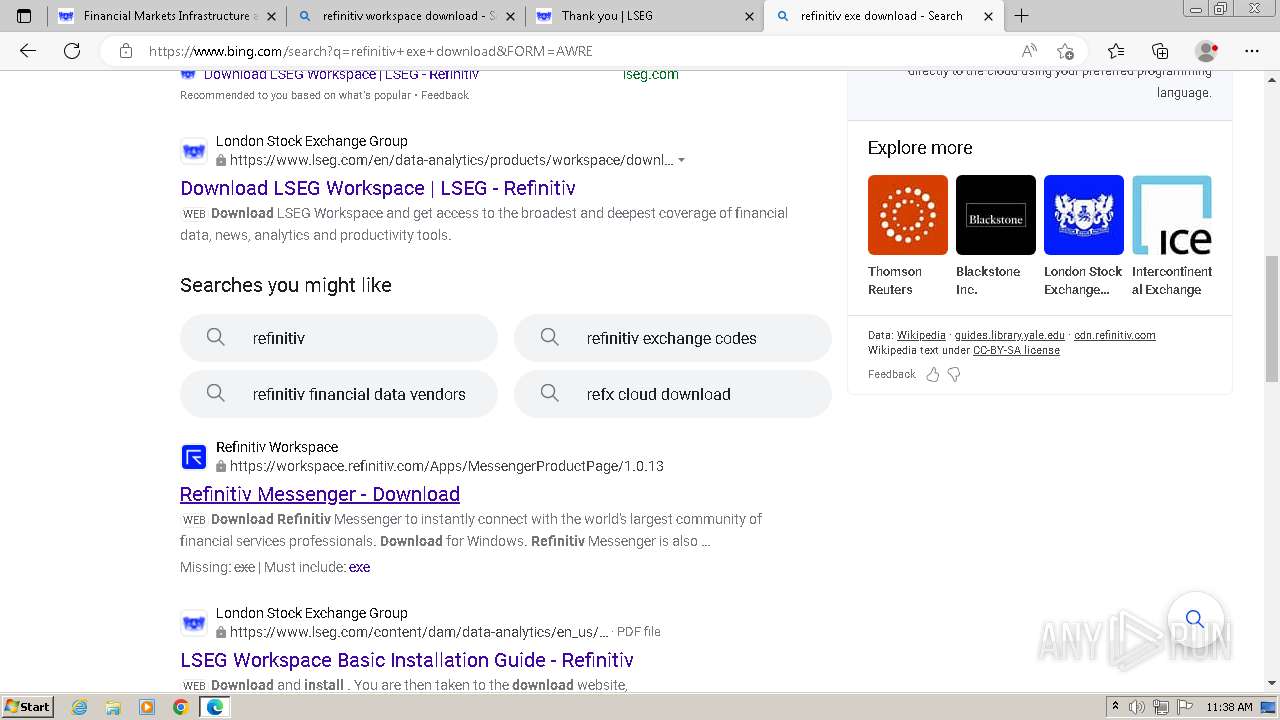Open the Windows Start button

pyautogui.click(x=28, y=707)
